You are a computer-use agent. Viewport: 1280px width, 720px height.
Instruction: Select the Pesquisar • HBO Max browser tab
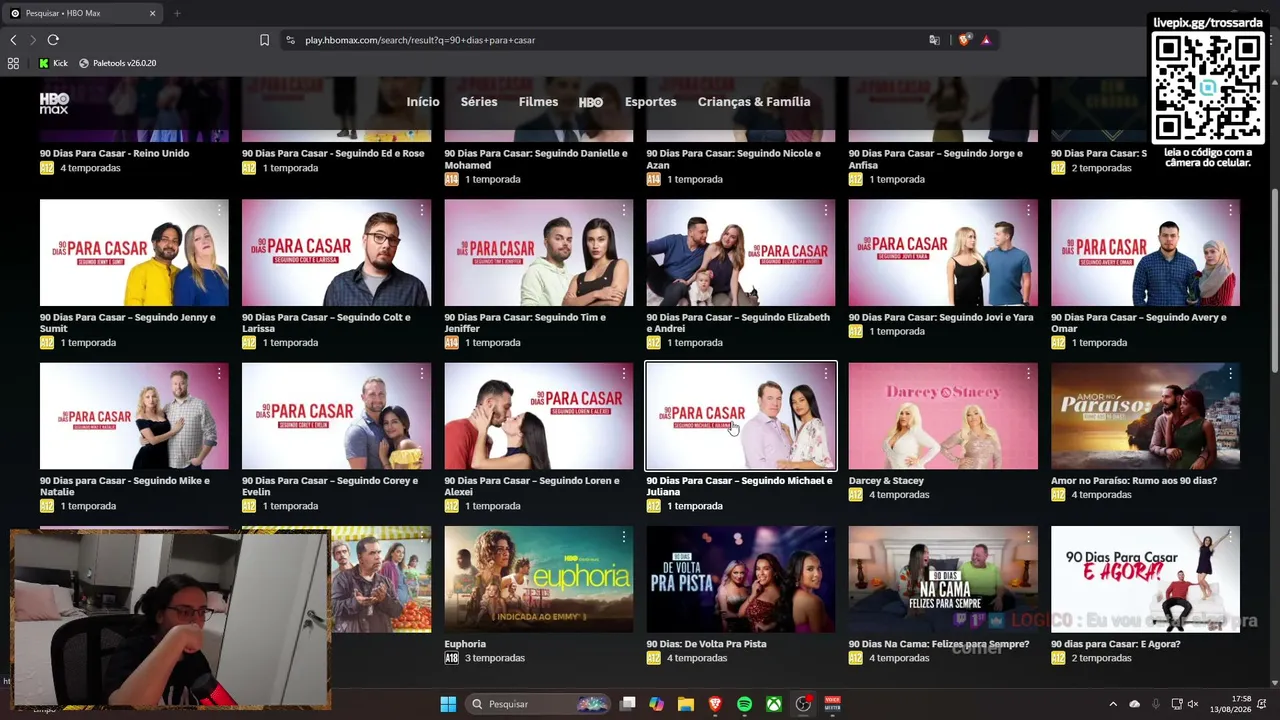(83, 13)
